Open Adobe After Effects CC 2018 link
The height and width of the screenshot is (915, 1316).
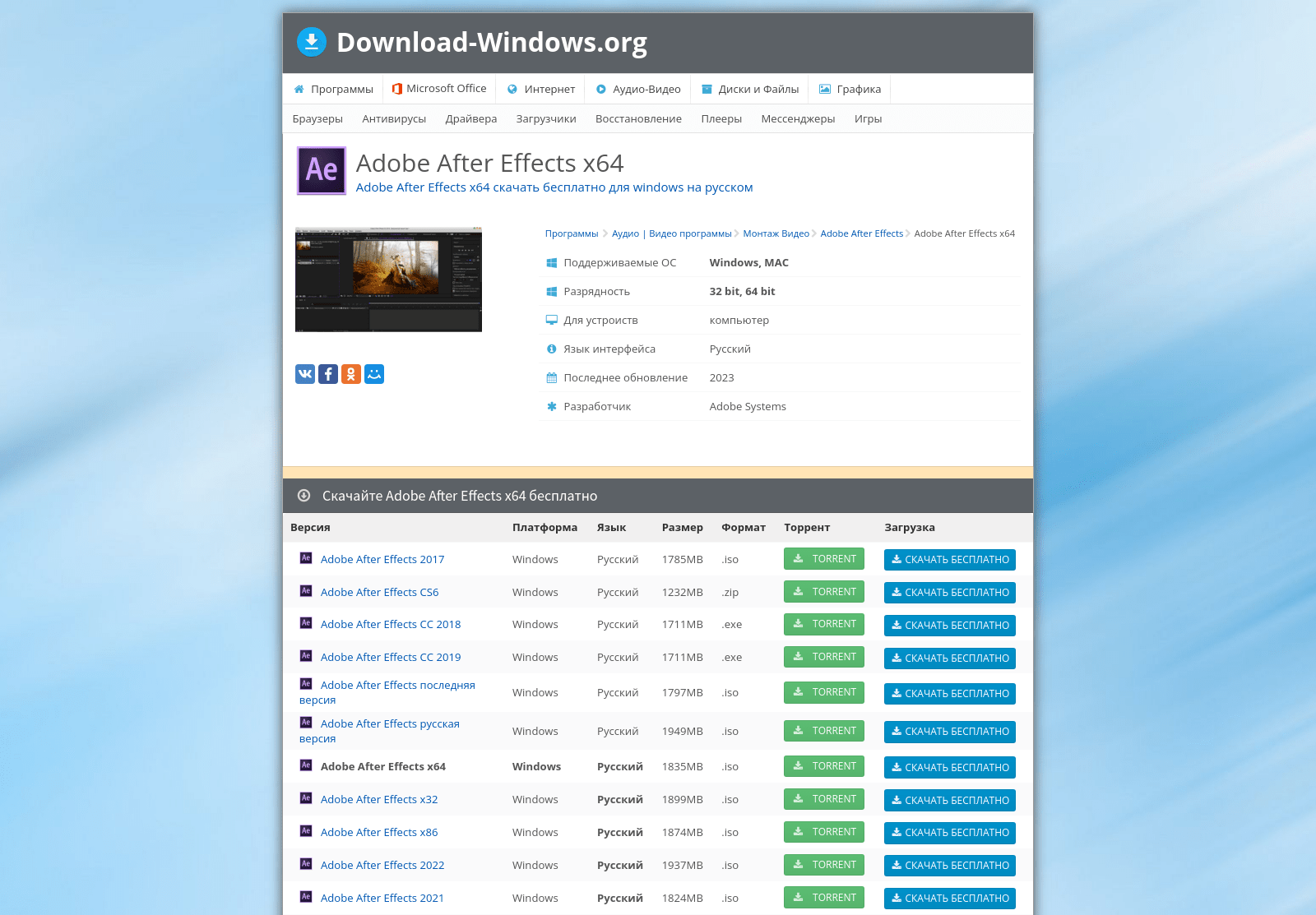(391, 624)
